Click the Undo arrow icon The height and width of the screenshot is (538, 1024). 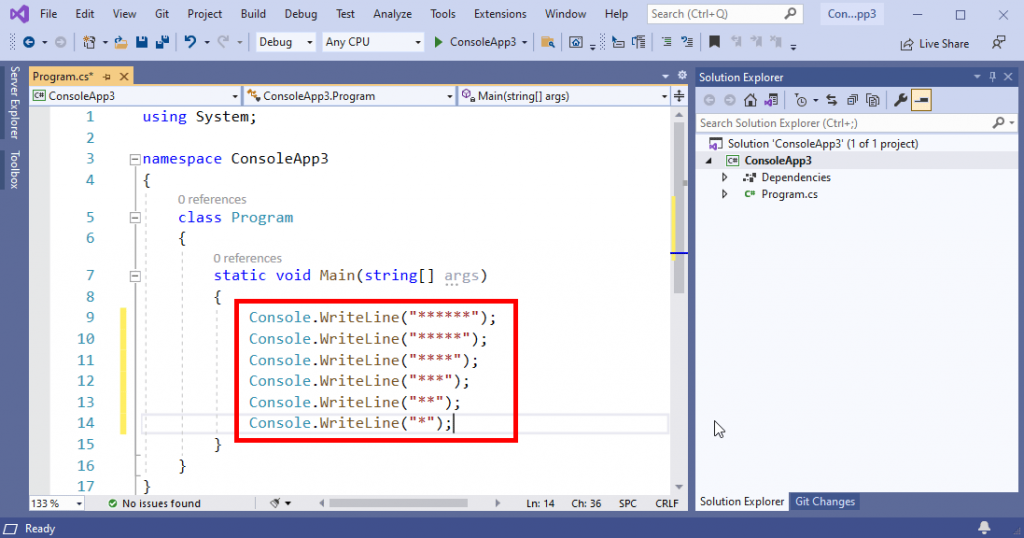(190, 42)
